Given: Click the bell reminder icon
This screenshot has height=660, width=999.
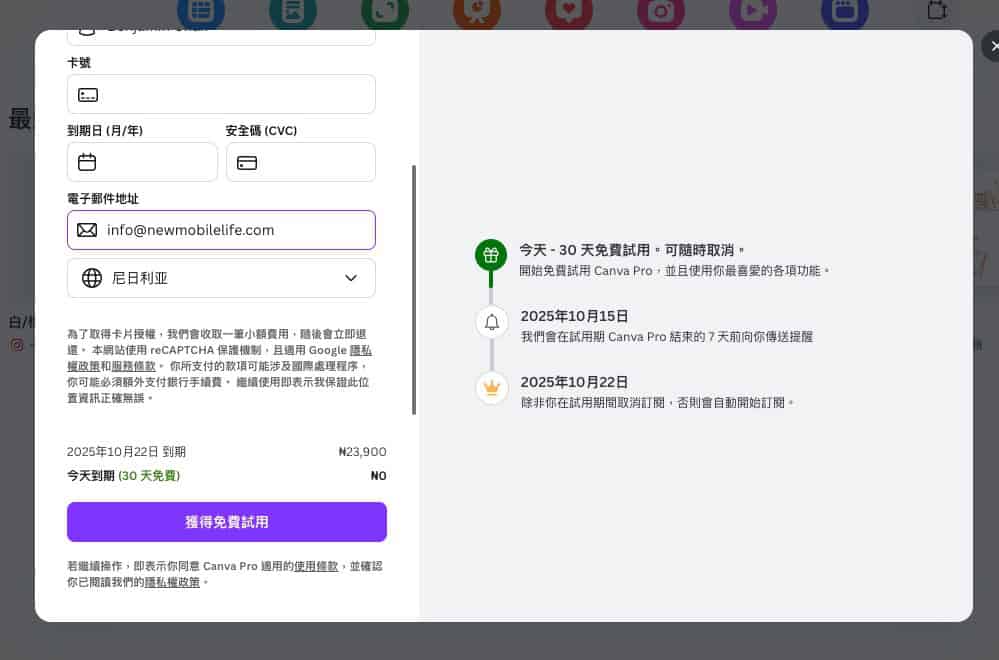Looking at the screenshot, I should (x=490, y=322).
